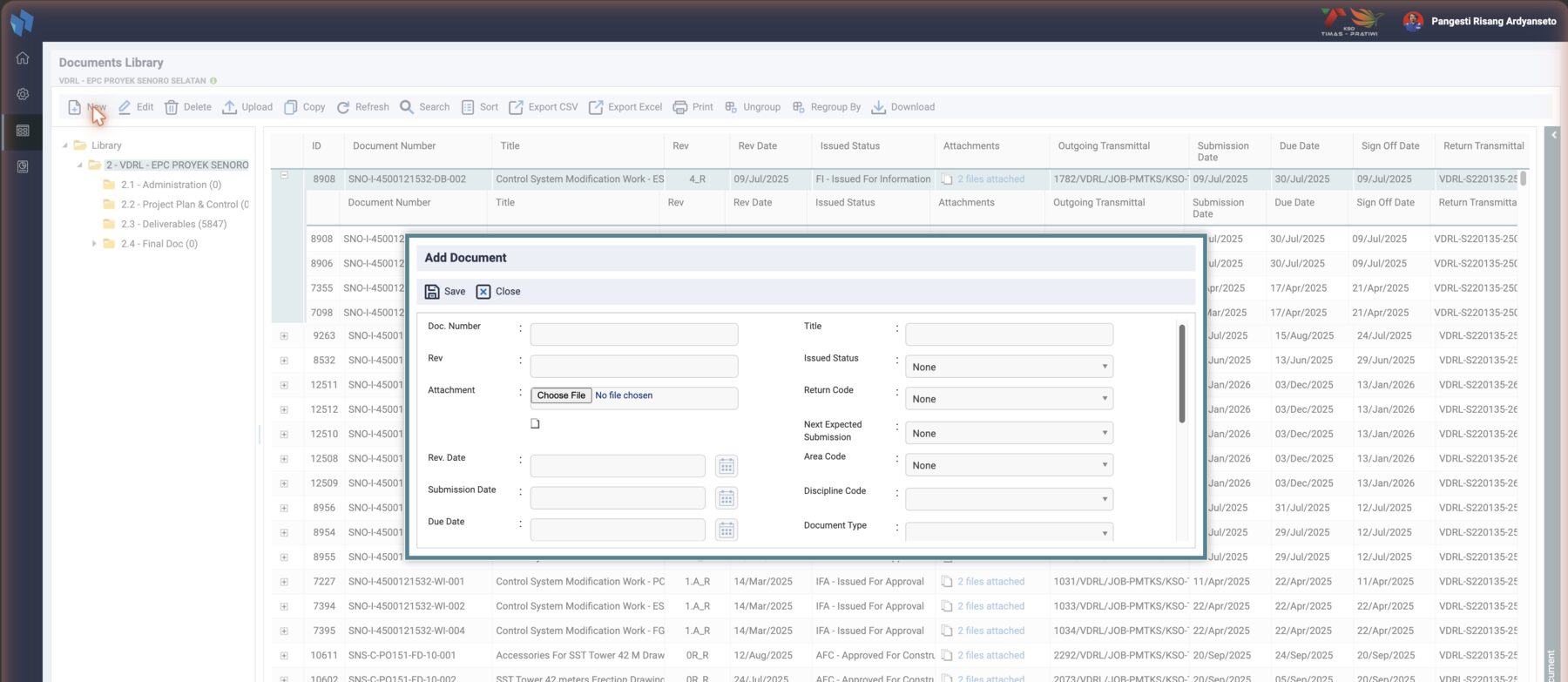This screenshot has width=1568, height=682.
Task: Select the 2.2 - Project Plan & Control folder
Action: point(185,205)
